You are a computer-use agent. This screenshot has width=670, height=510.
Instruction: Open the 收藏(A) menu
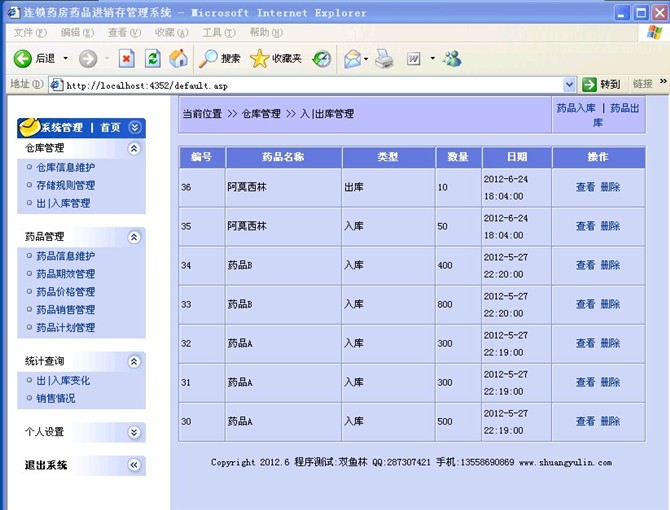(x=171, y=32)
